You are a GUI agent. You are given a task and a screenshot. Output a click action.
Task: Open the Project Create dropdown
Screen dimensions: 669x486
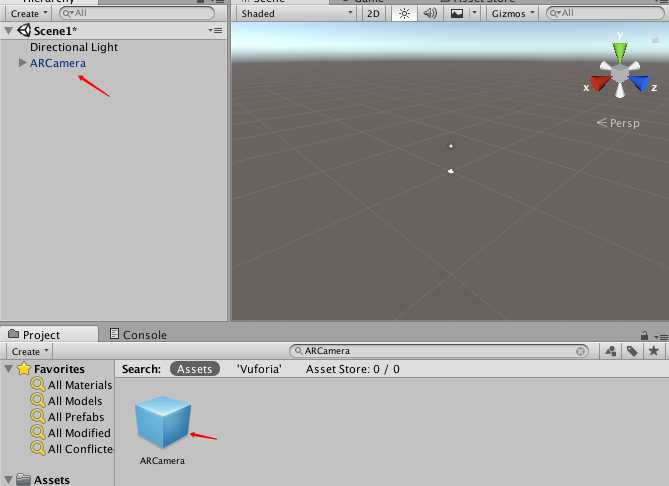[x=30, y=352]
